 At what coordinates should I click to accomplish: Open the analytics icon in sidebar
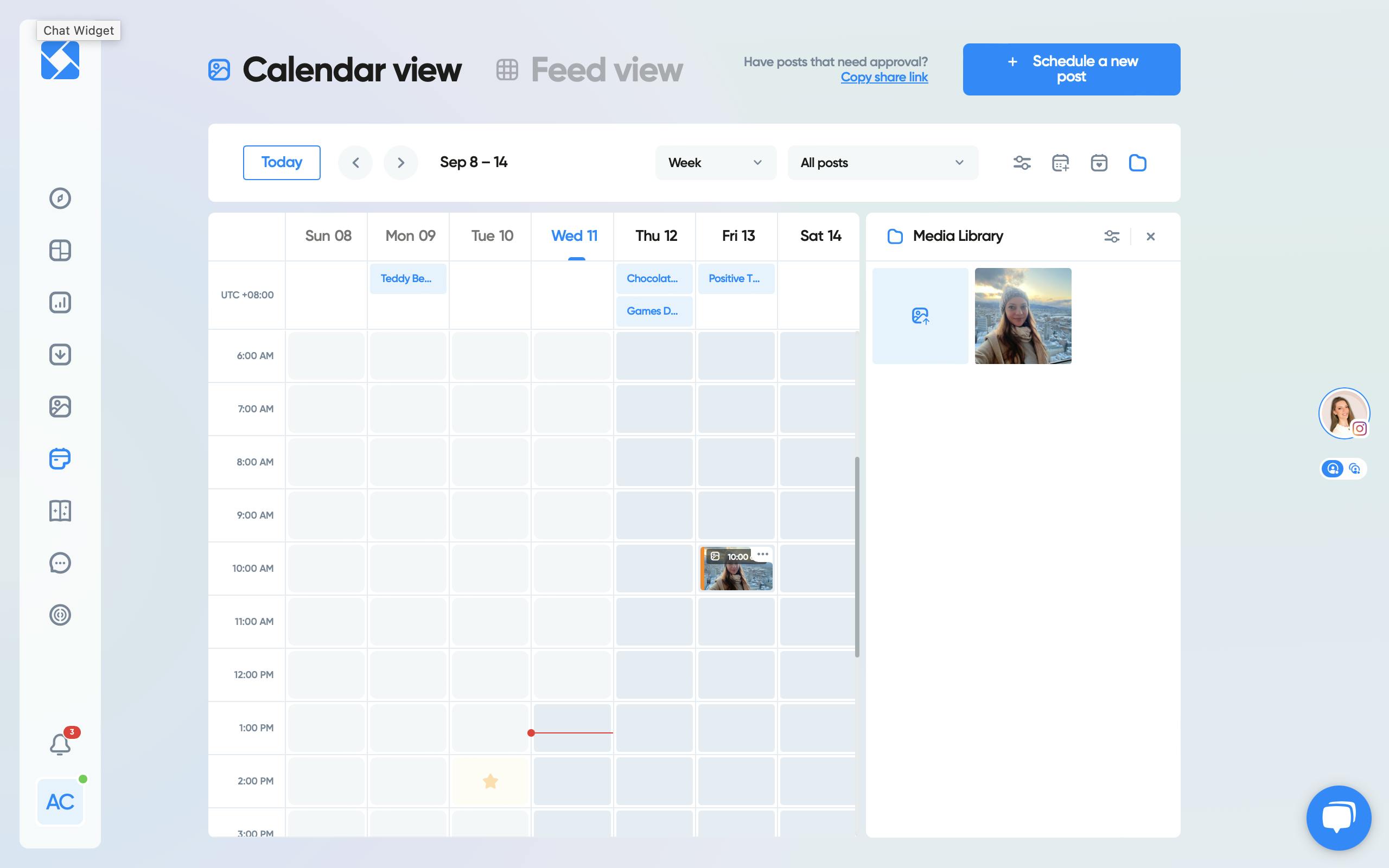[x=60, y=302]
